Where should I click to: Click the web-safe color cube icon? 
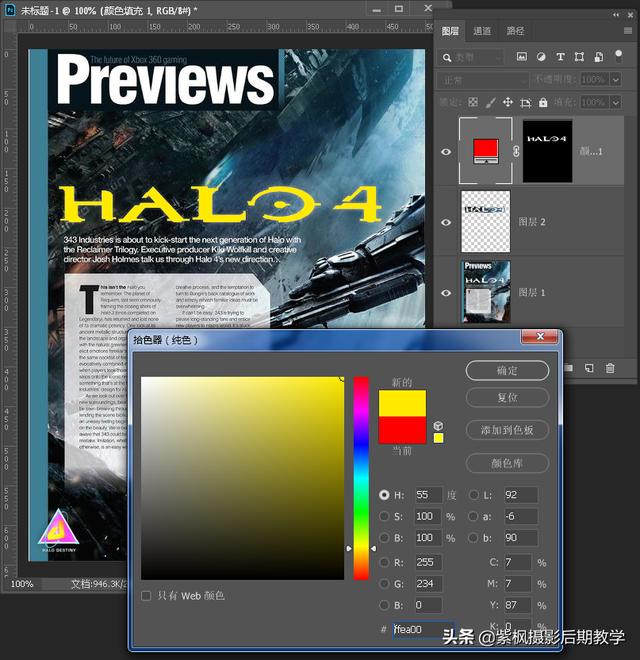point(438,426)
